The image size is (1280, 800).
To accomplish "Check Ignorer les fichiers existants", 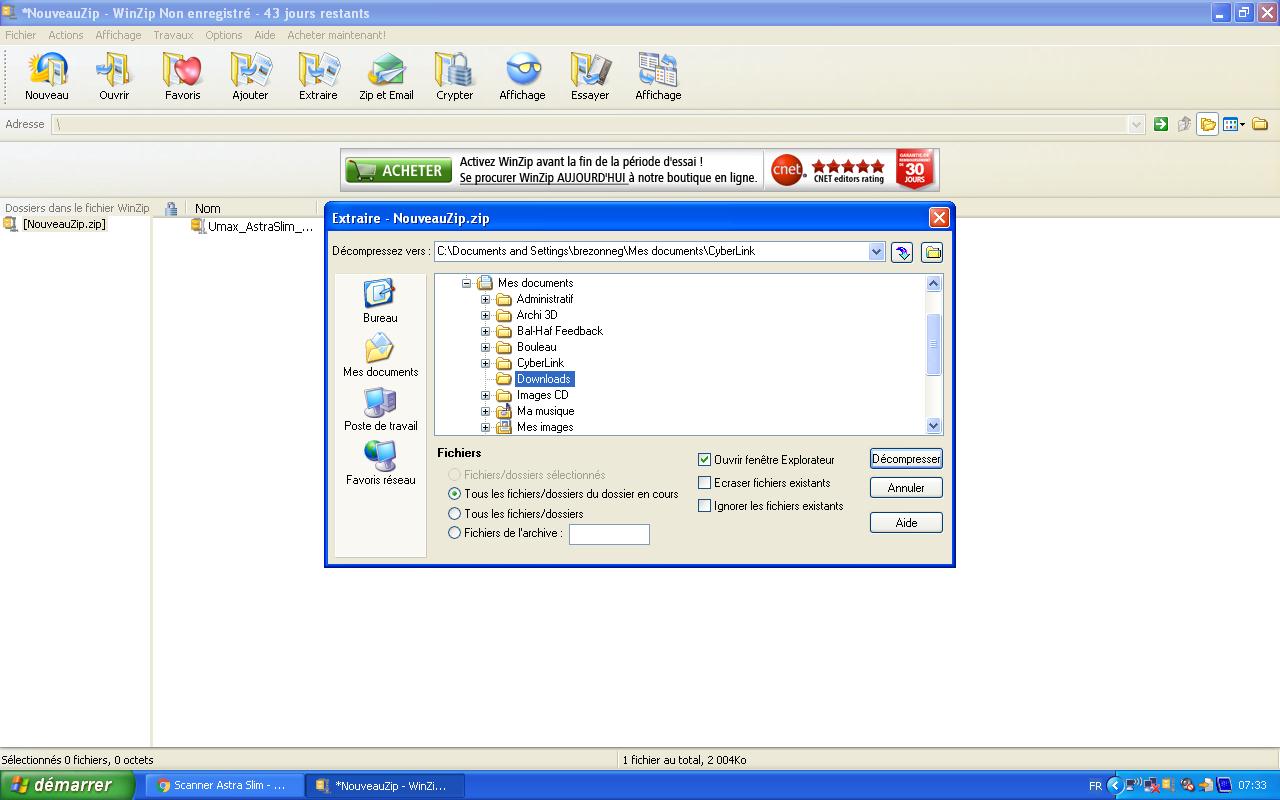I will point(704,506).
